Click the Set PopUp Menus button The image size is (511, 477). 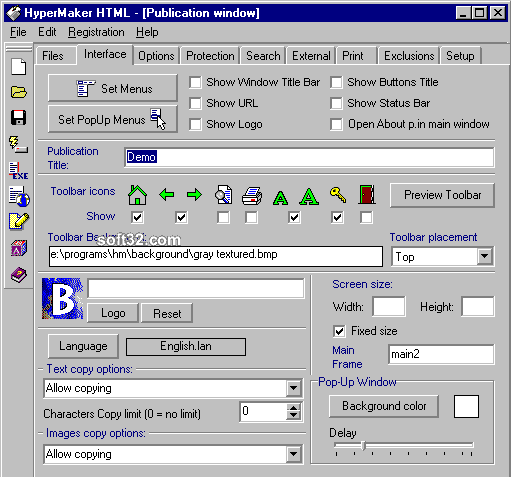tap(113, 119)
